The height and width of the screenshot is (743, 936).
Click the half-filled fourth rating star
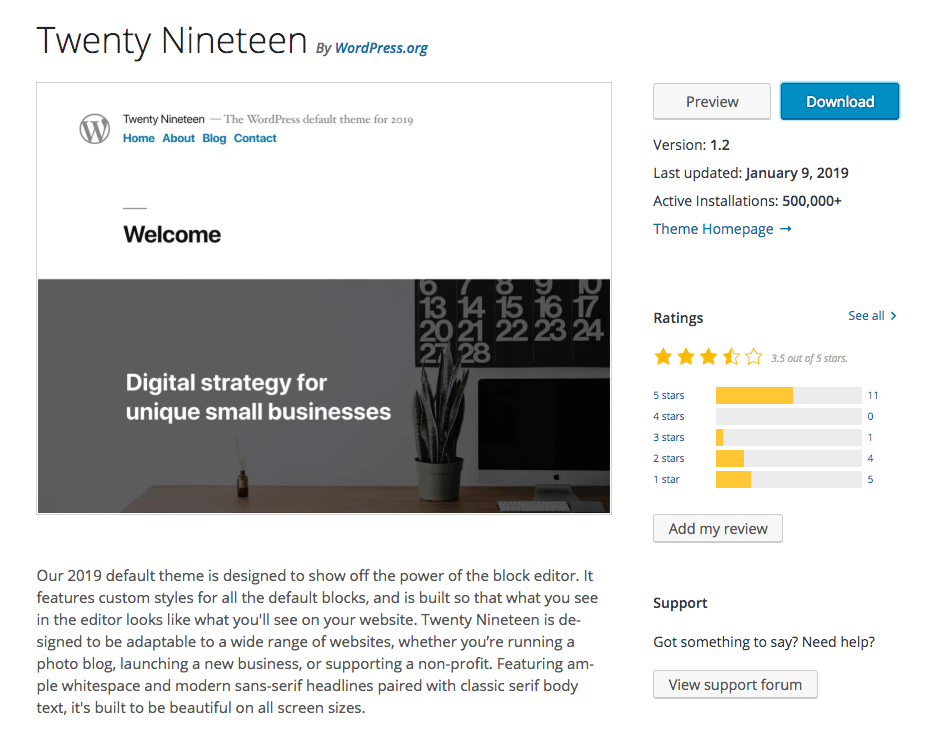coord(731,357)
